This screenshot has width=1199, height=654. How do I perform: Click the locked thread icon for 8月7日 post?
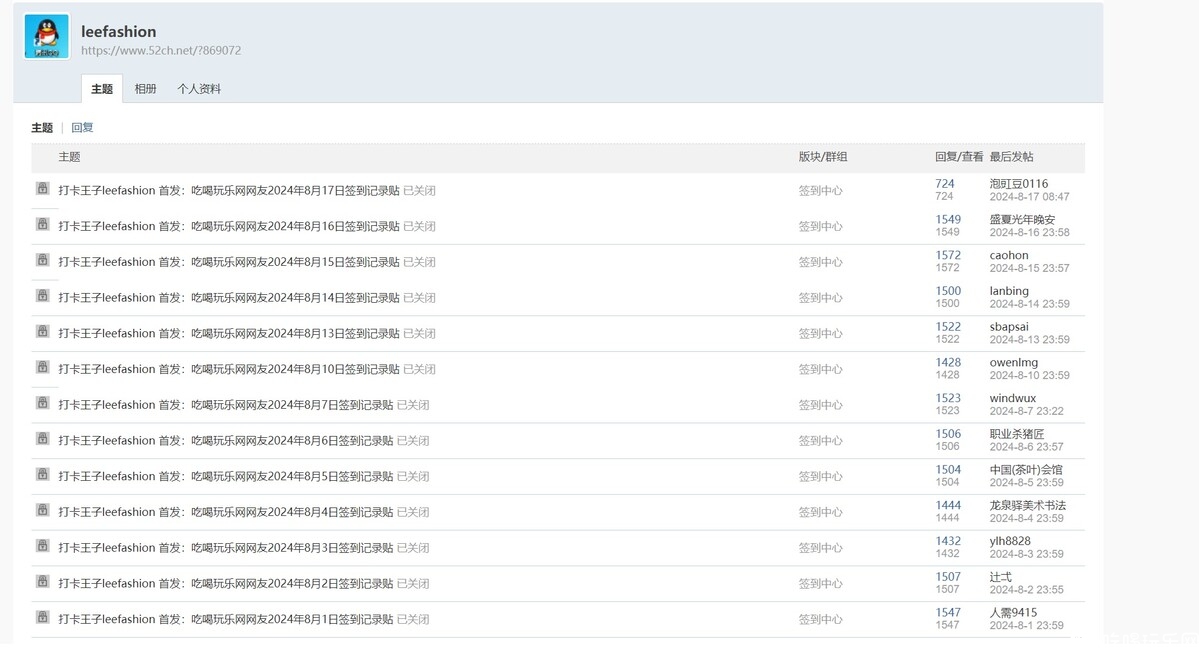point(43,402)
